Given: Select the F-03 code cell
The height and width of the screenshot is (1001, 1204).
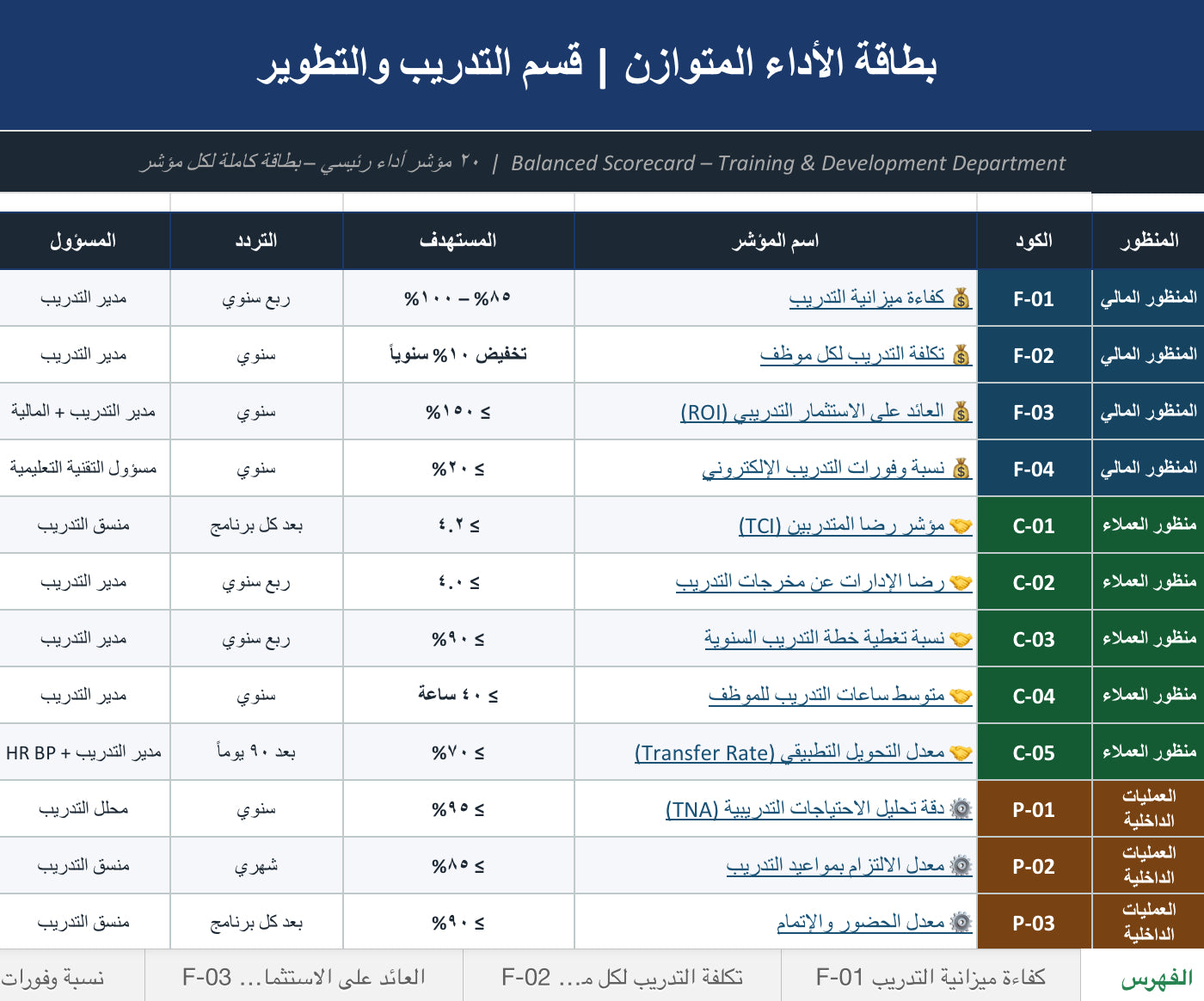Looking at the screenshot, I should coord(1034,412).
